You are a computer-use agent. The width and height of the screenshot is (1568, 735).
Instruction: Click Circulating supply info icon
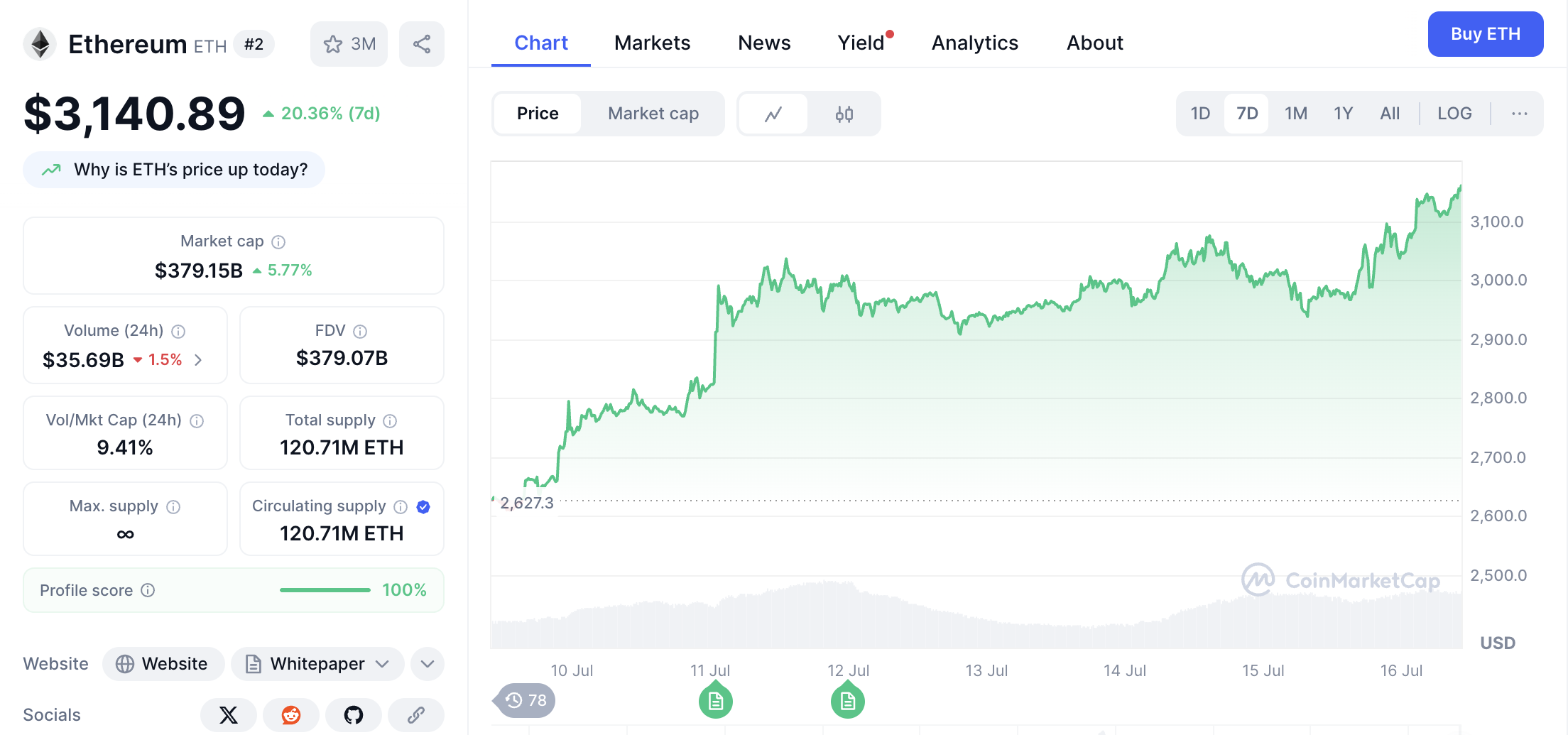[x=401, y=507]
